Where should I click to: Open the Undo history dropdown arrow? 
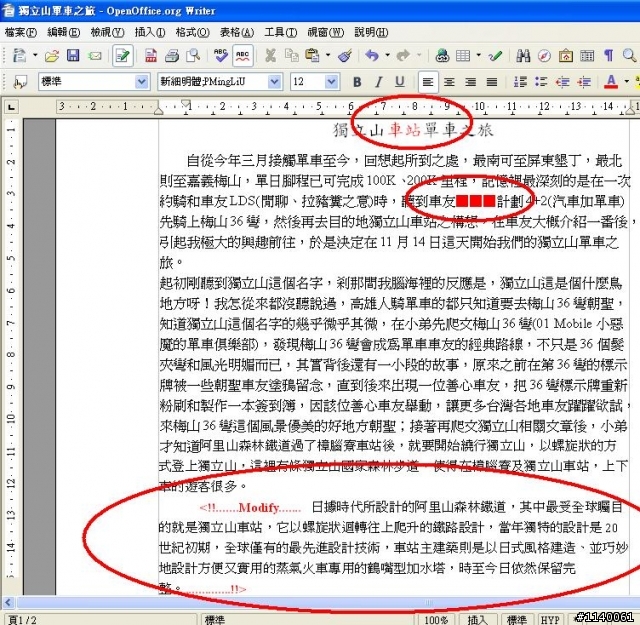click(x=387, y=55)
